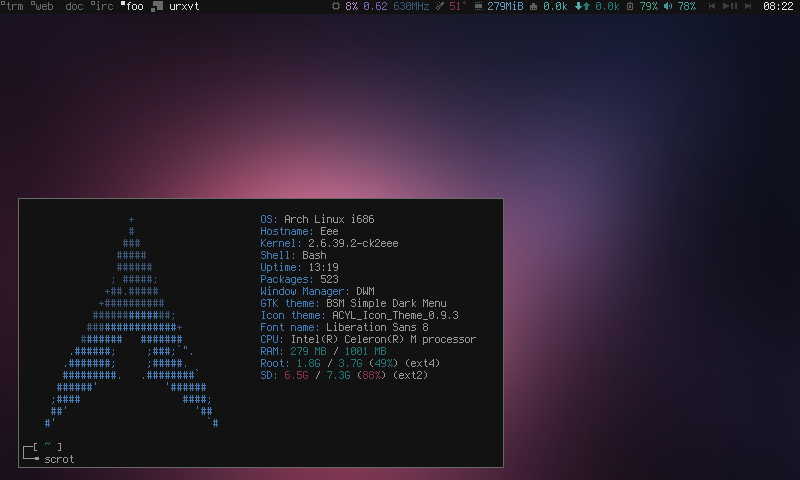Click the disk I/O icon
The image size is (800, 480).
coord(534,7)
